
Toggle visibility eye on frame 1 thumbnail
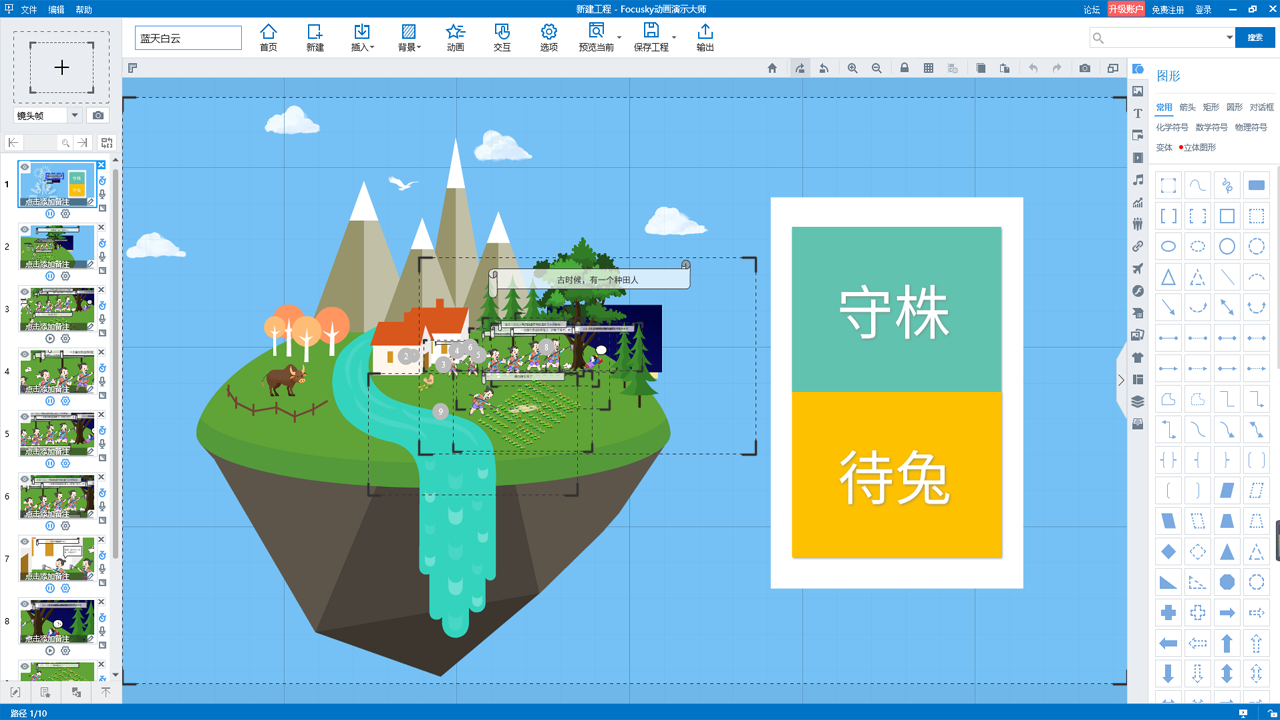(x=25, y=167)
